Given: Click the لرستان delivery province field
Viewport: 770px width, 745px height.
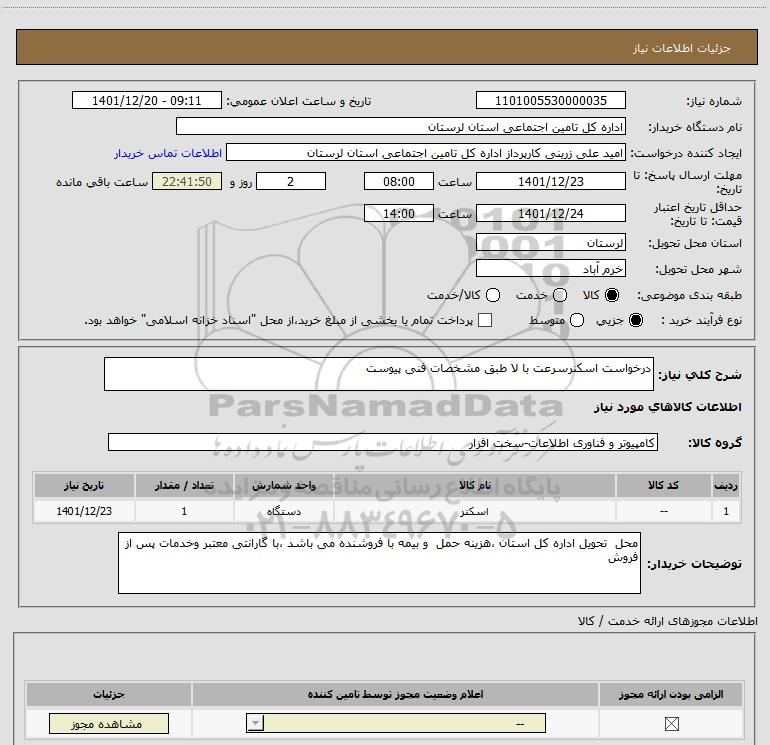Looking at the screenshot, I should pos(550,242).
